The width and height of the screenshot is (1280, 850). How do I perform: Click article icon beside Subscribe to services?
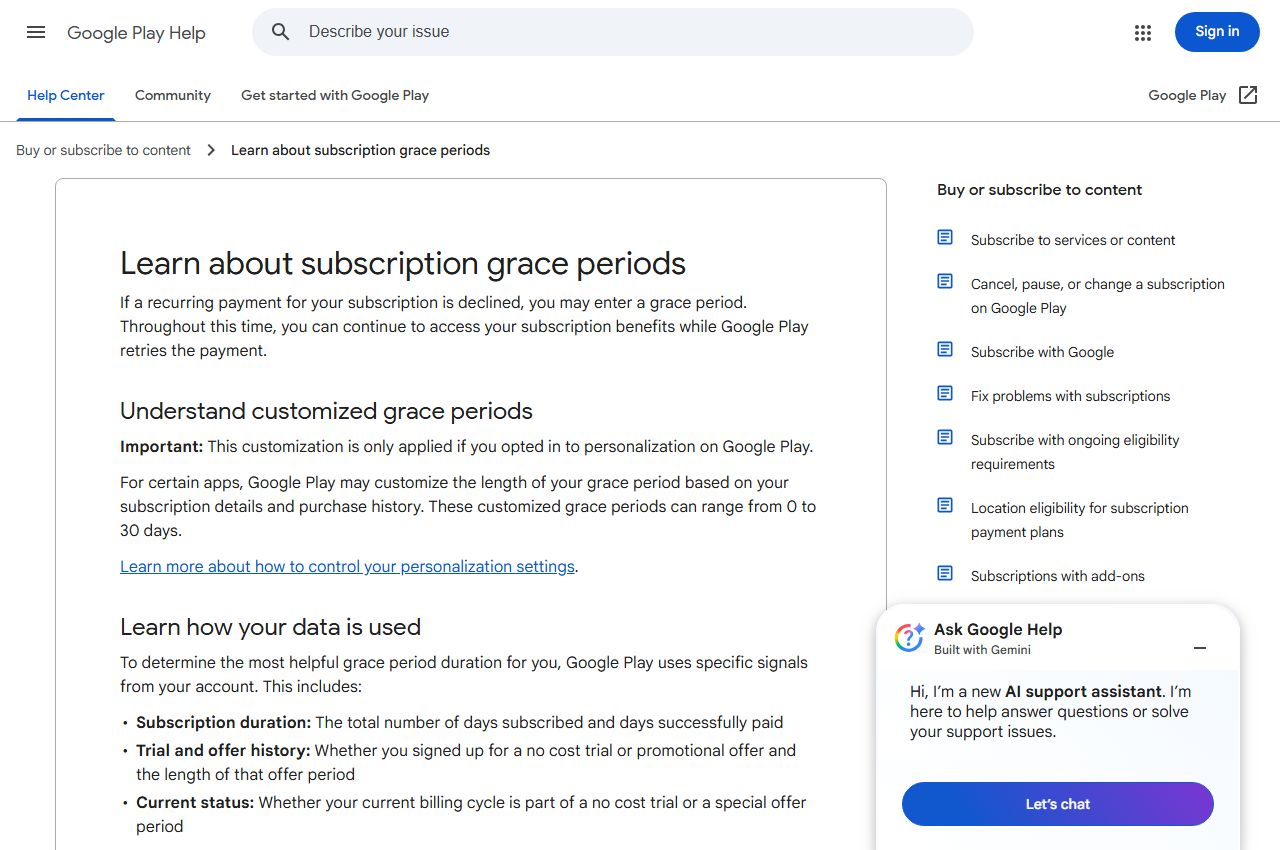(945, 237)
